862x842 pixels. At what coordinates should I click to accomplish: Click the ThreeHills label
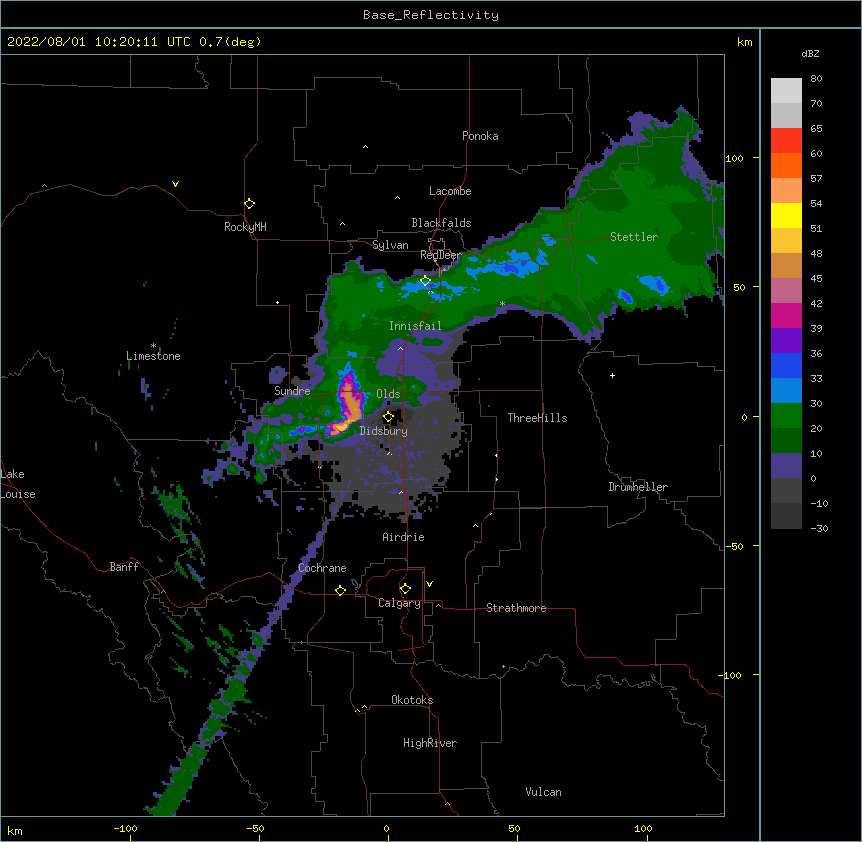point(537,418)
